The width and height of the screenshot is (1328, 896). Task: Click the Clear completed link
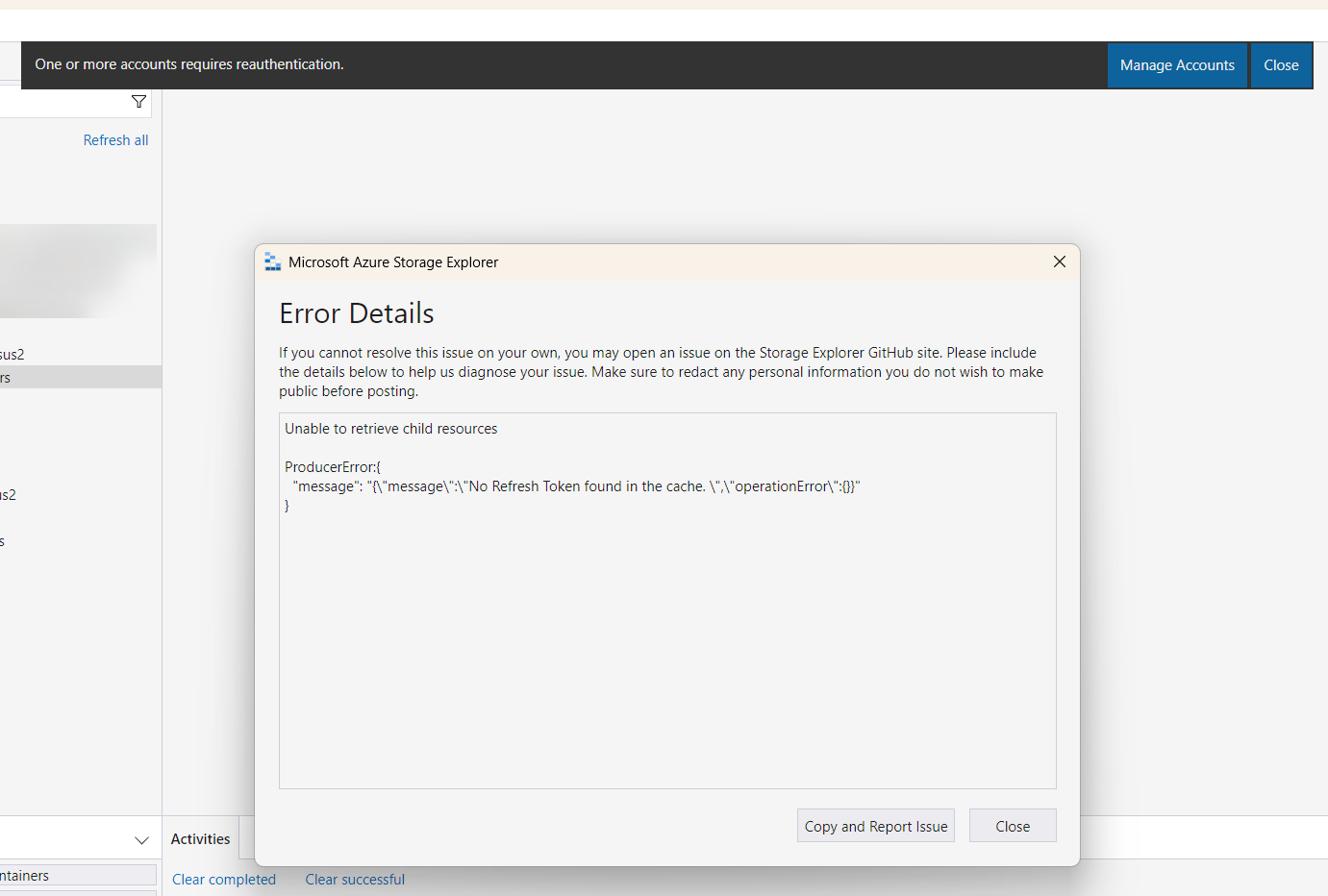pyautogui.click(x=224, y=880)
